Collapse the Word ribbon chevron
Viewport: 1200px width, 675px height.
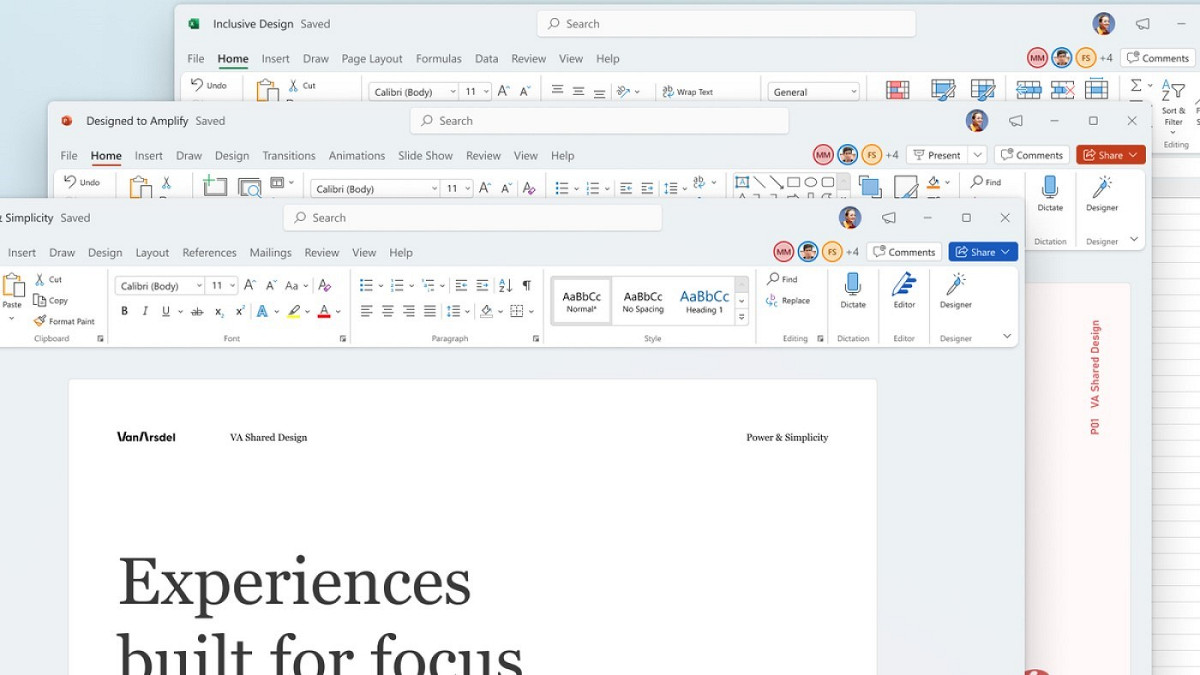(x=1007, y=337)
